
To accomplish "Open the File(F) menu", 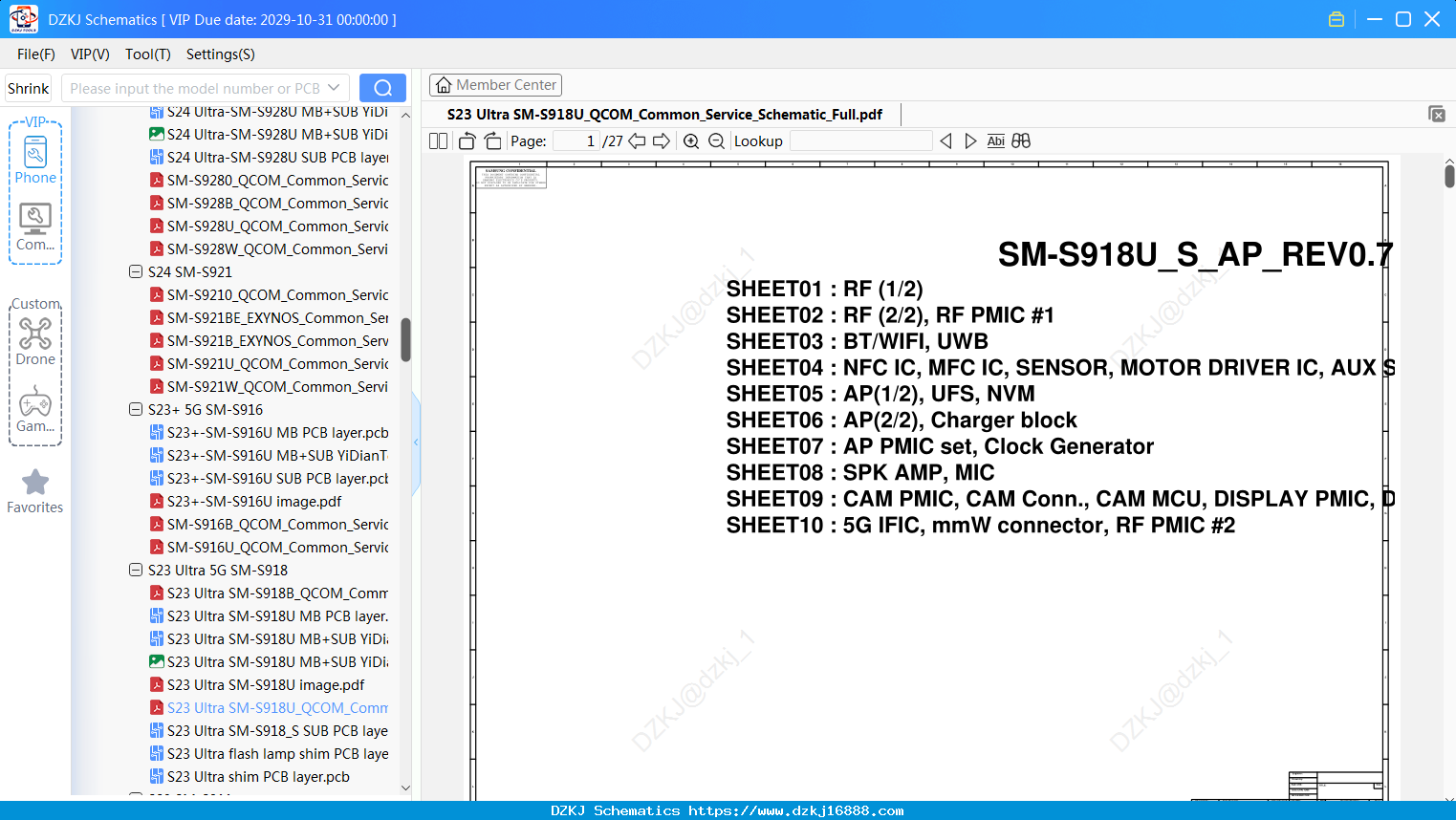I will tap(36, 54).
